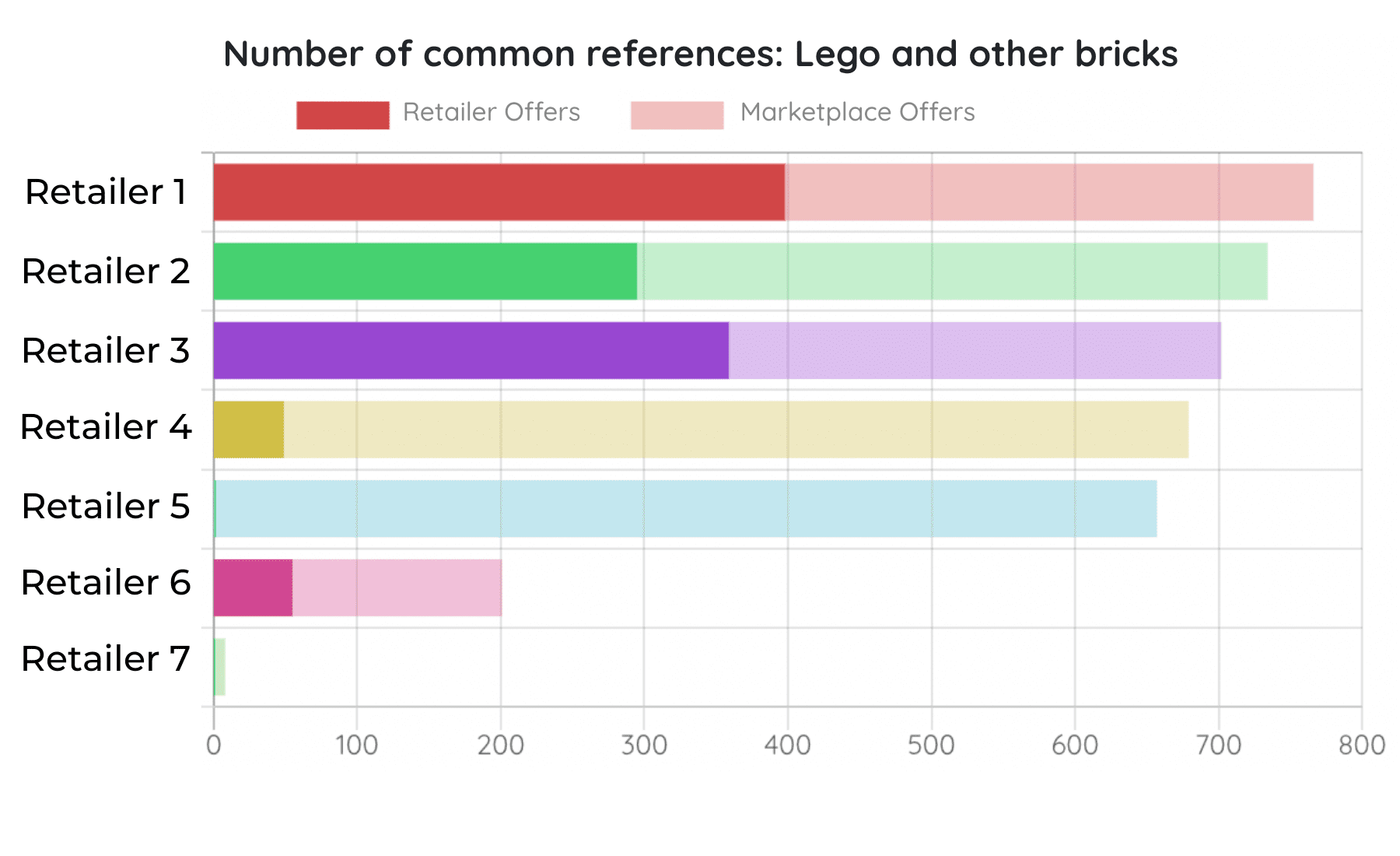Select Retailer 7 tiny green bar

point(219,667)
